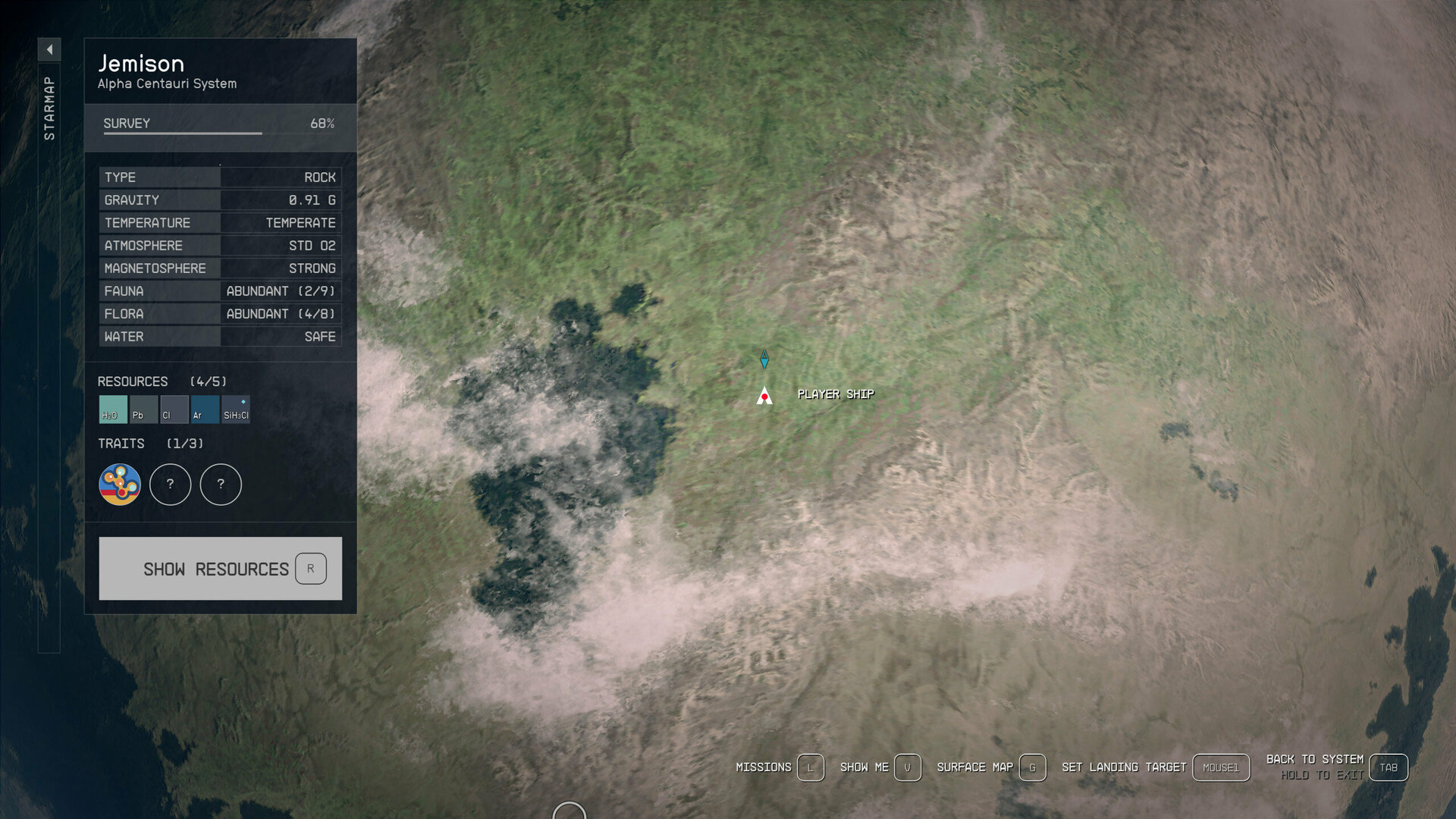Select the WATER SAFE row
The height and width of the screenshot is (819, 1456).
[x=220, y=337]
